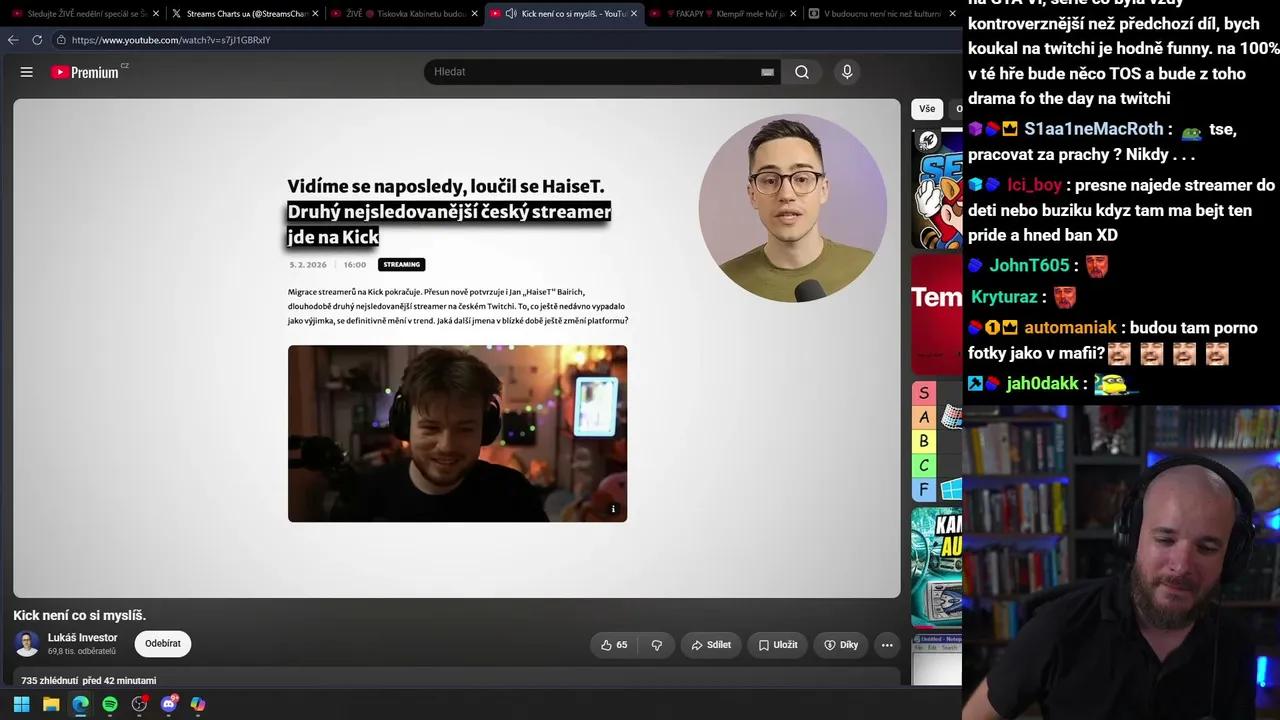This screenshot has width=1280, height=720.
Task: Open Lukáš Investor channel avatar
Action: [27, 644]
